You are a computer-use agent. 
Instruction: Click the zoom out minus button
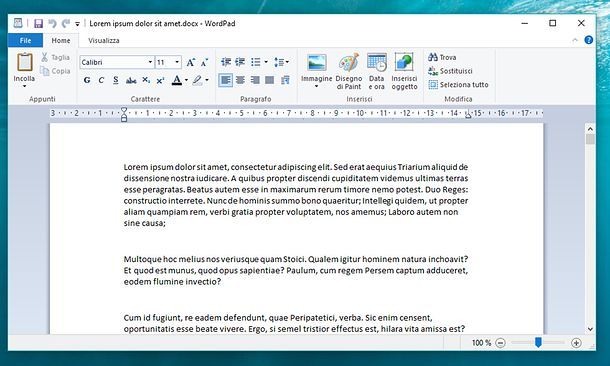click(x=501, y=343)
